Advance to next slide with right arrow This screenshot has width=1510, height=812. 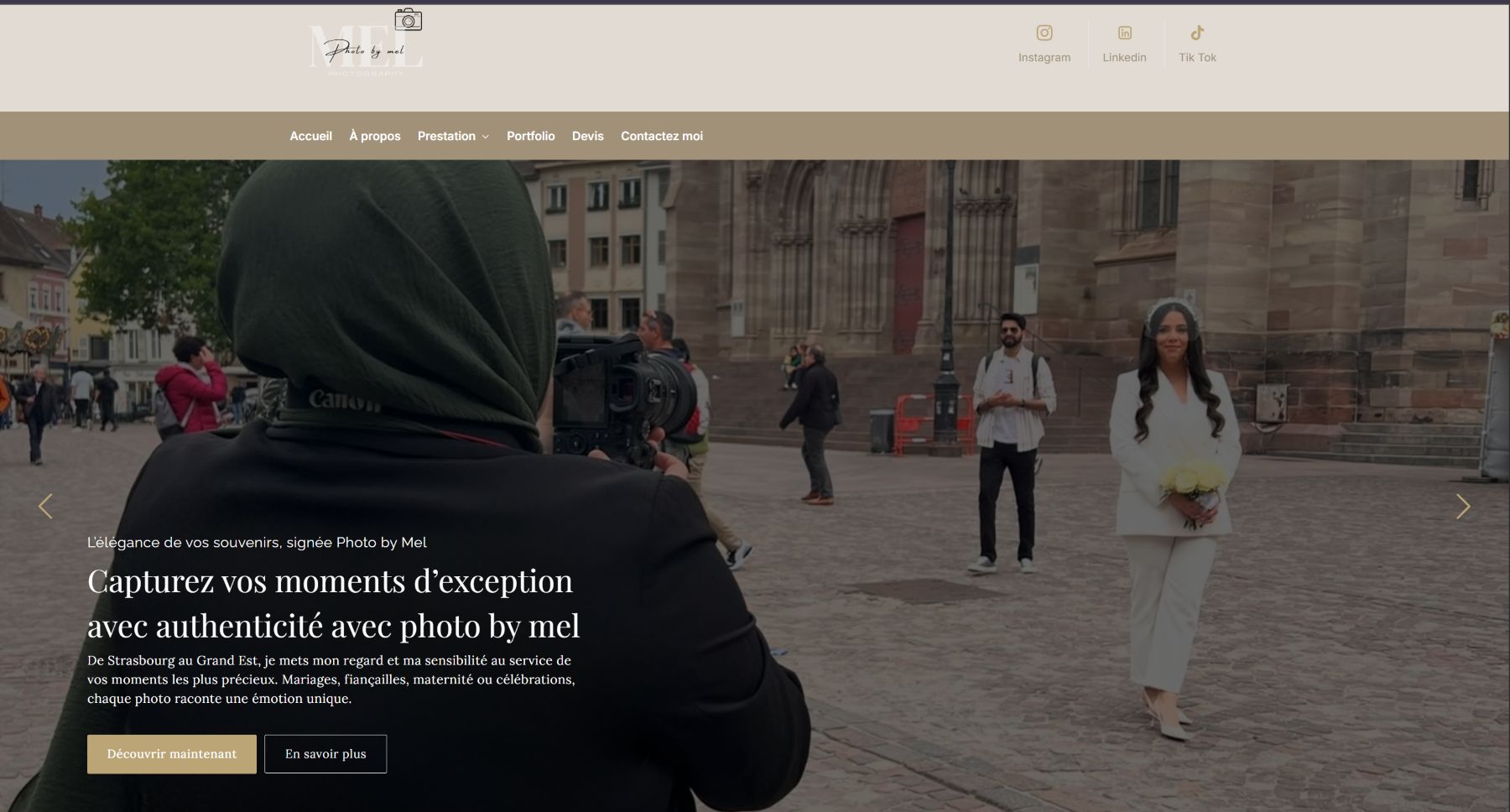coord(1463,506)
